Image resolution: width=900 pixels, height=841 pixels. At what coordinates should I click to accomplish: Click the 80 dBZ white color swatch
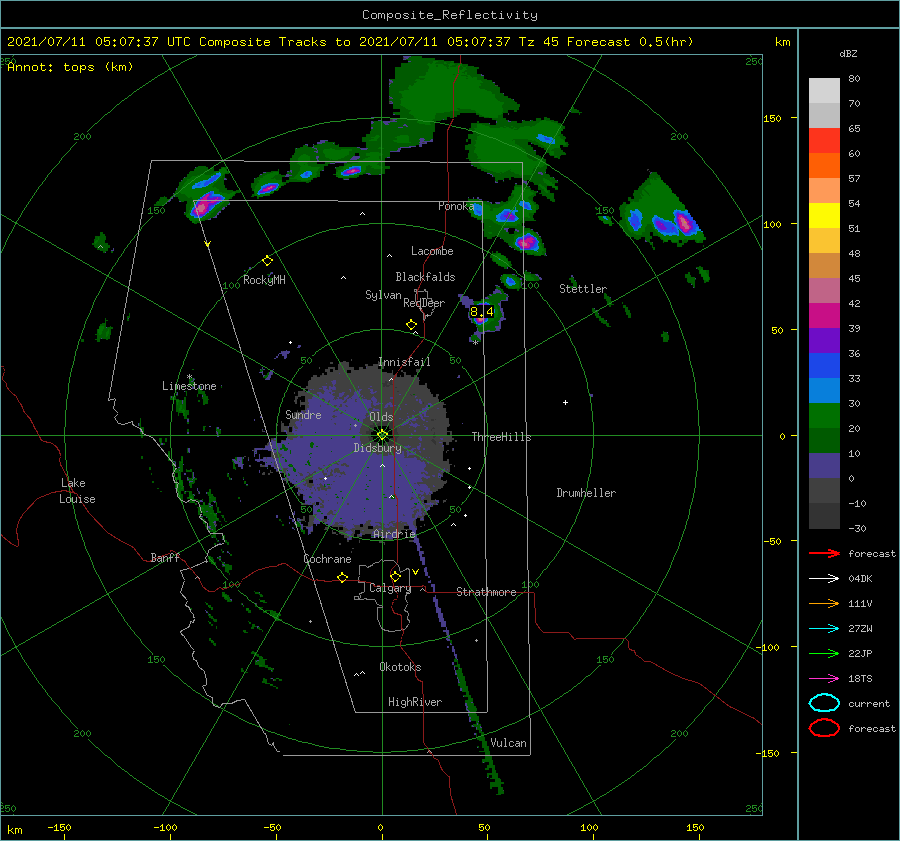click(824, 91)
